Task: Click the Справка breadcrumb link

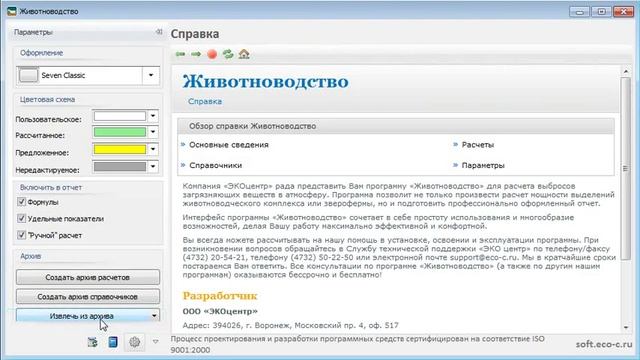Action: point(205,101)
